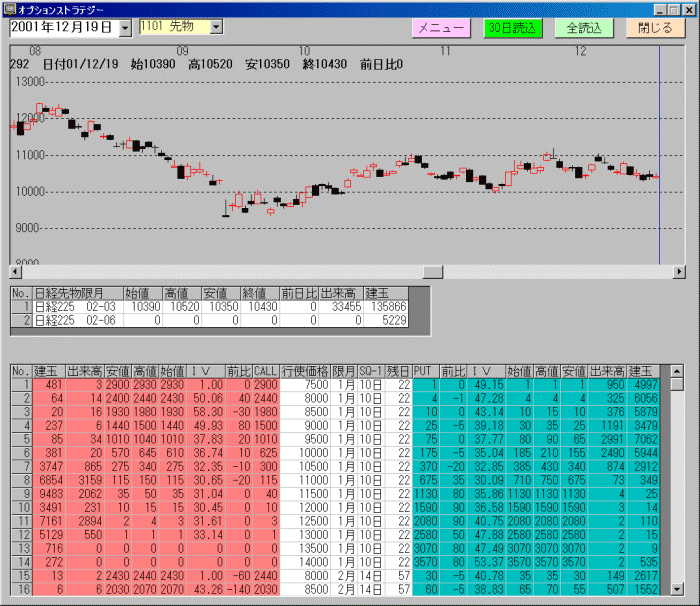Click row number 1 in options table

tap(21, 384)
